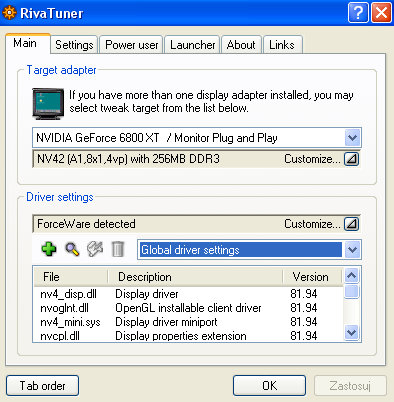Viewport: 394px width, 402px height.
Task: Close the RivaTuner window
Action: click(381, 13)
